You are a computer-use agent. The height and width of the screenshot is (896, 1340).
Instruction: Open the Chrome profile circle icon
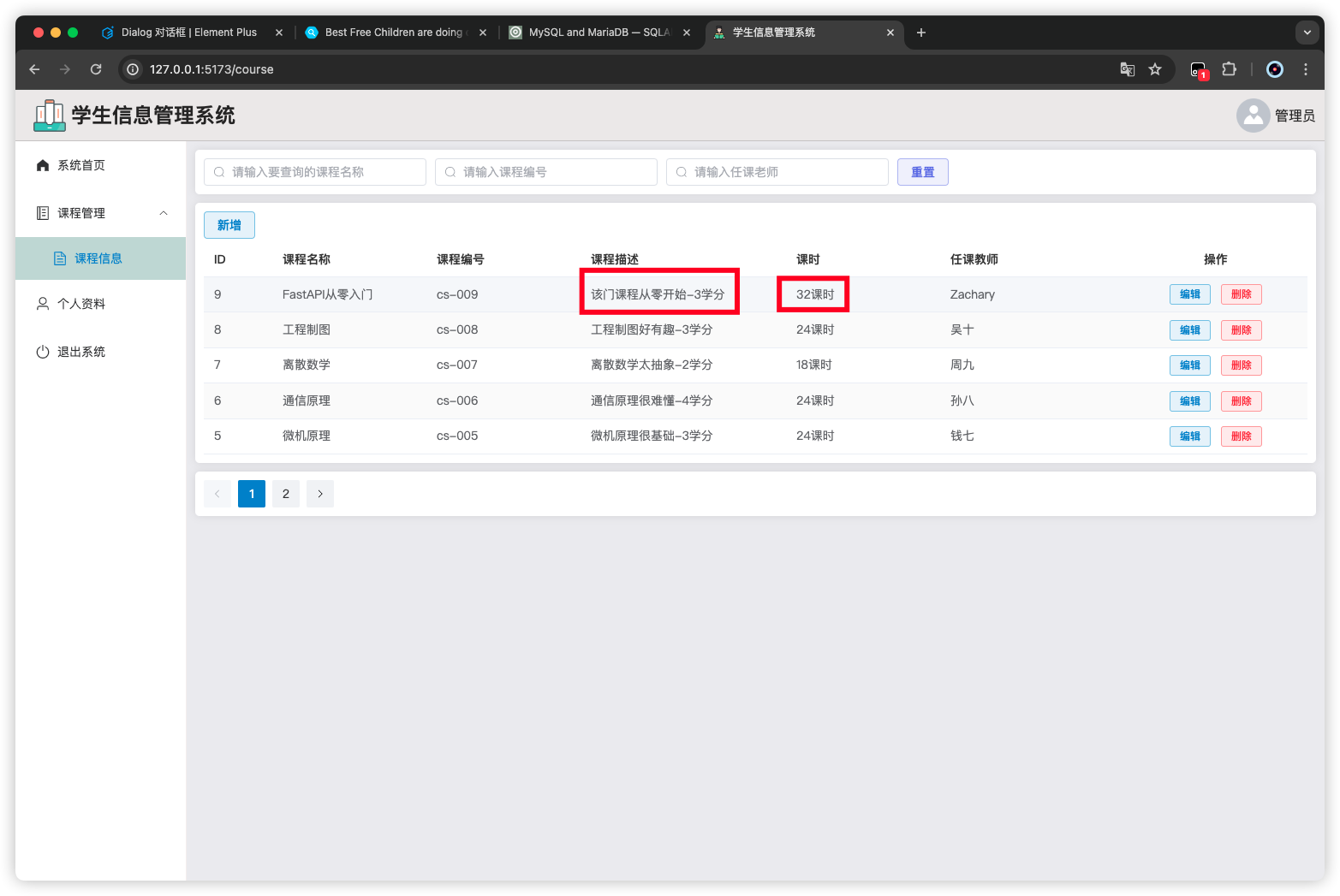1275,69
